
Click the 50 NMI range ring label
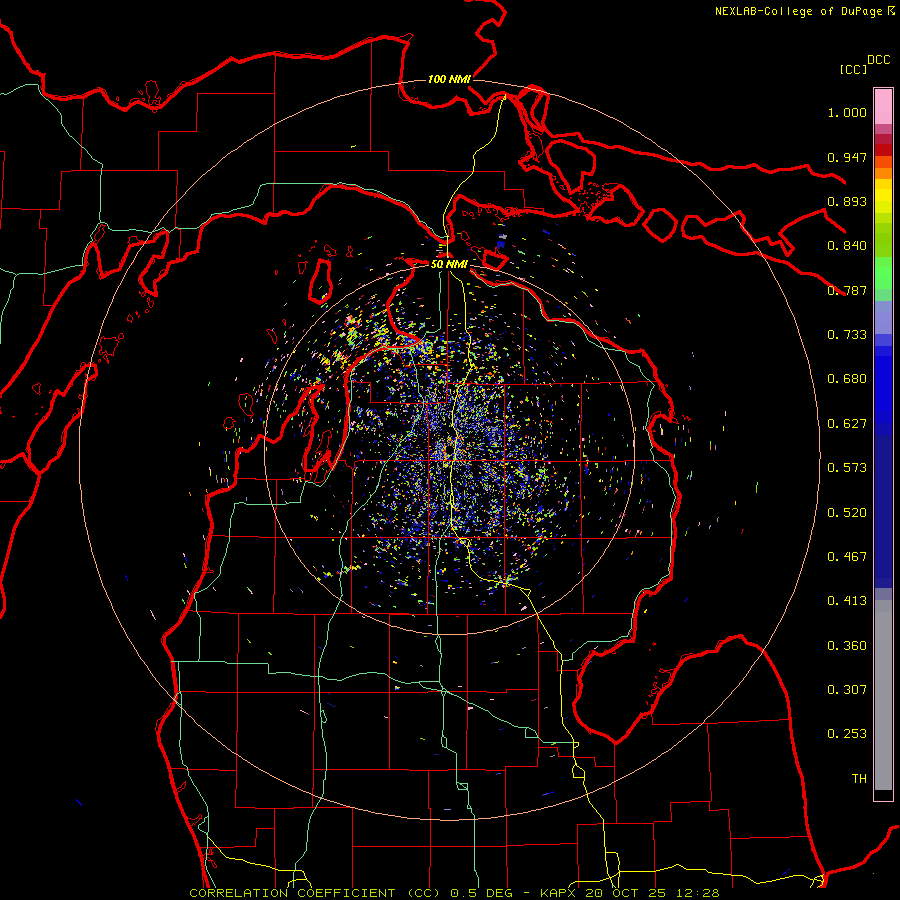[x=449, y=264]
